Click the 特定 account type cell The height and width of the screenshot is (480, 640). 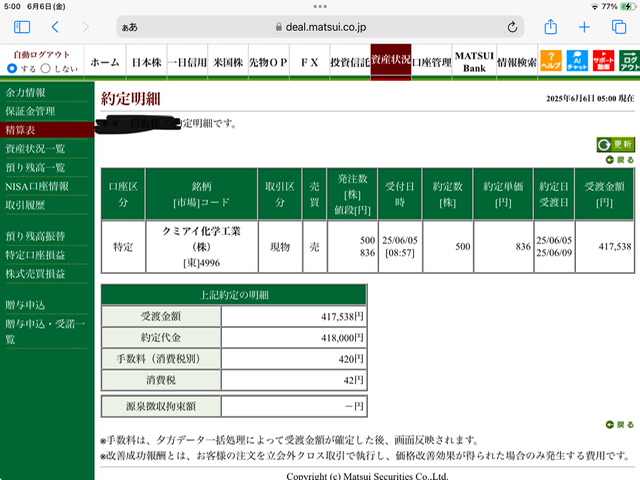pyautogui.click(x=123, y=247)
